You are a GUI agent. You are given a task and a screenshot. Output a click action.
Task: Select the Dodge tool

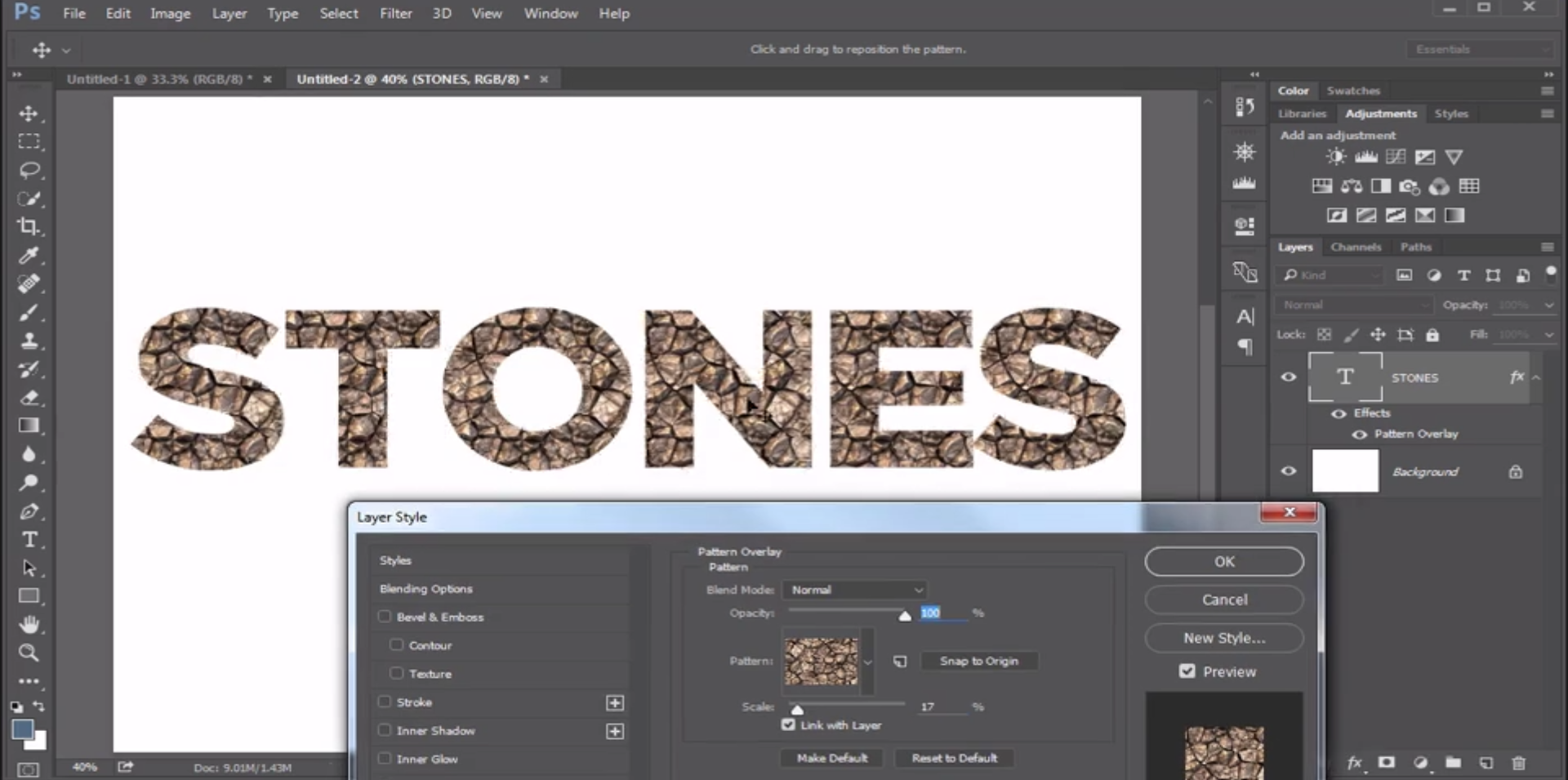click(29, 483)
